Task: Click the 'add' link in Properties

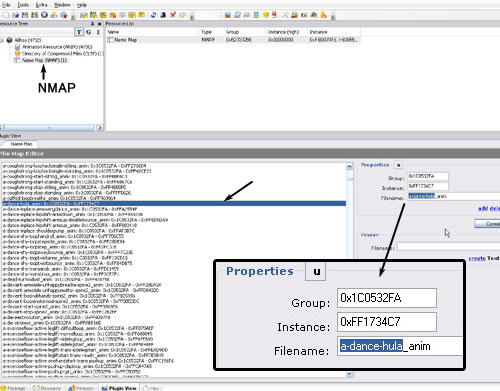Action: (x=483, y=208)
